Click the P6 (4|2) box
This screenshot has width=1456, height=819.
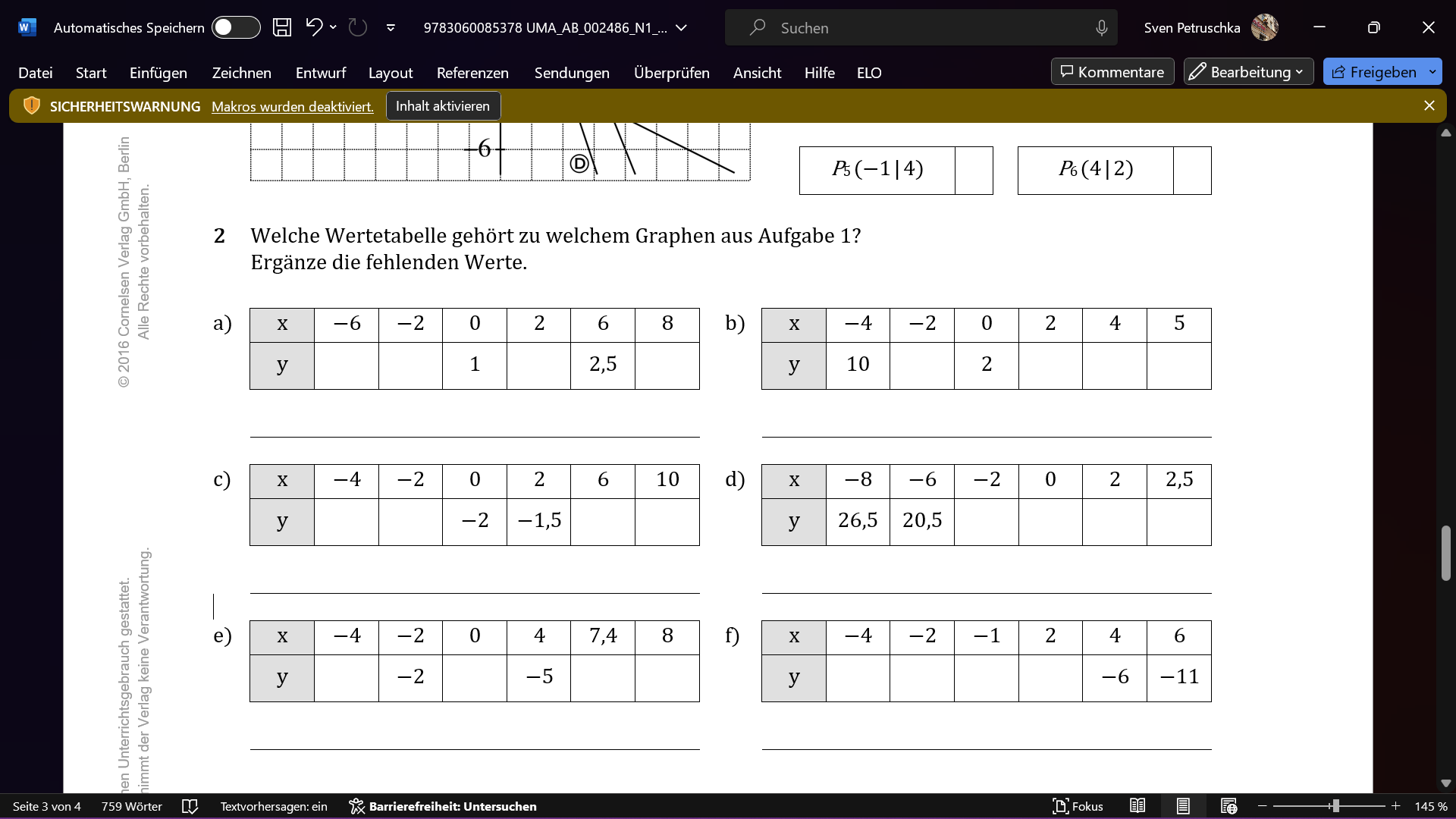click(x=1096, y=170)
